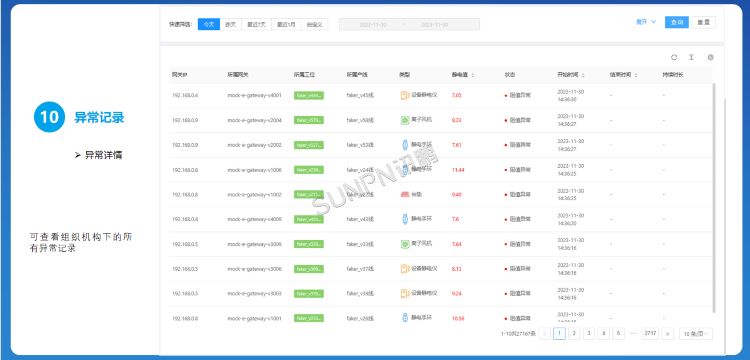Click the 所属网关 column header
Image resolution: width=750 pixels, height=360 pixels.
tap(238, 75)
